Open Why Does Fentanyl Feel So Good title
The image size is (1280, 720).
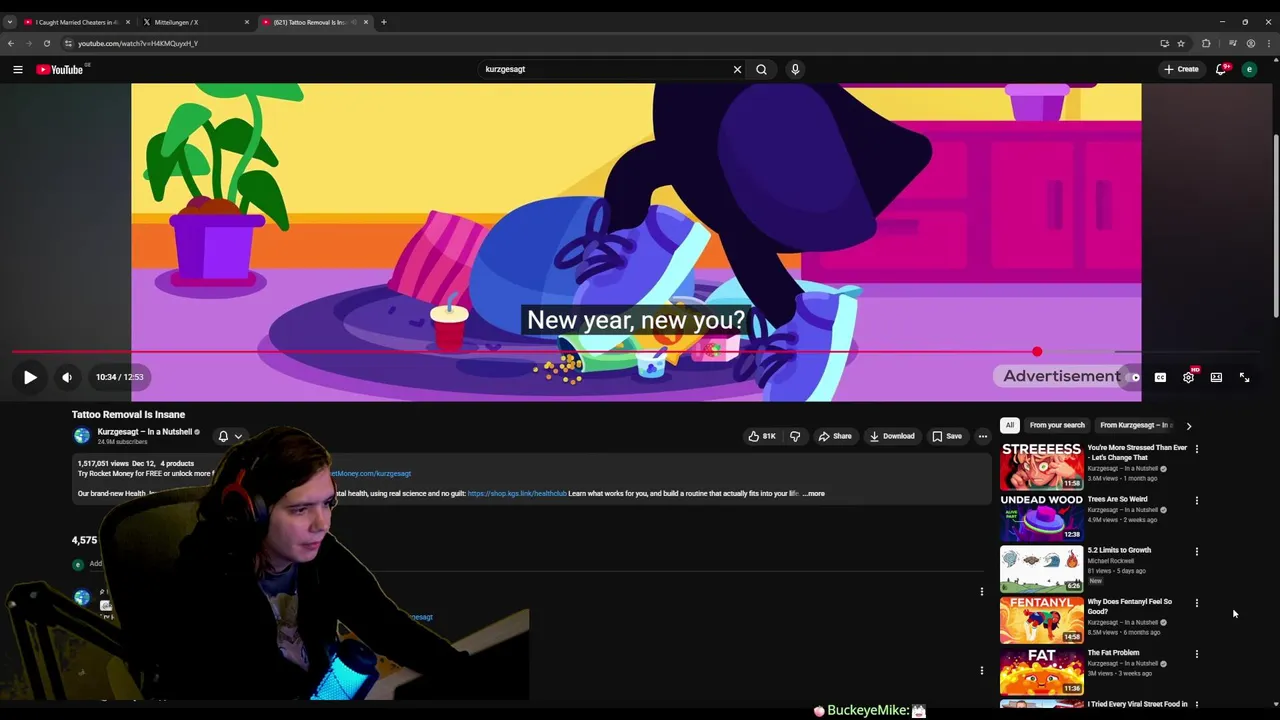pyautogui.click(x=1129, y=606)
